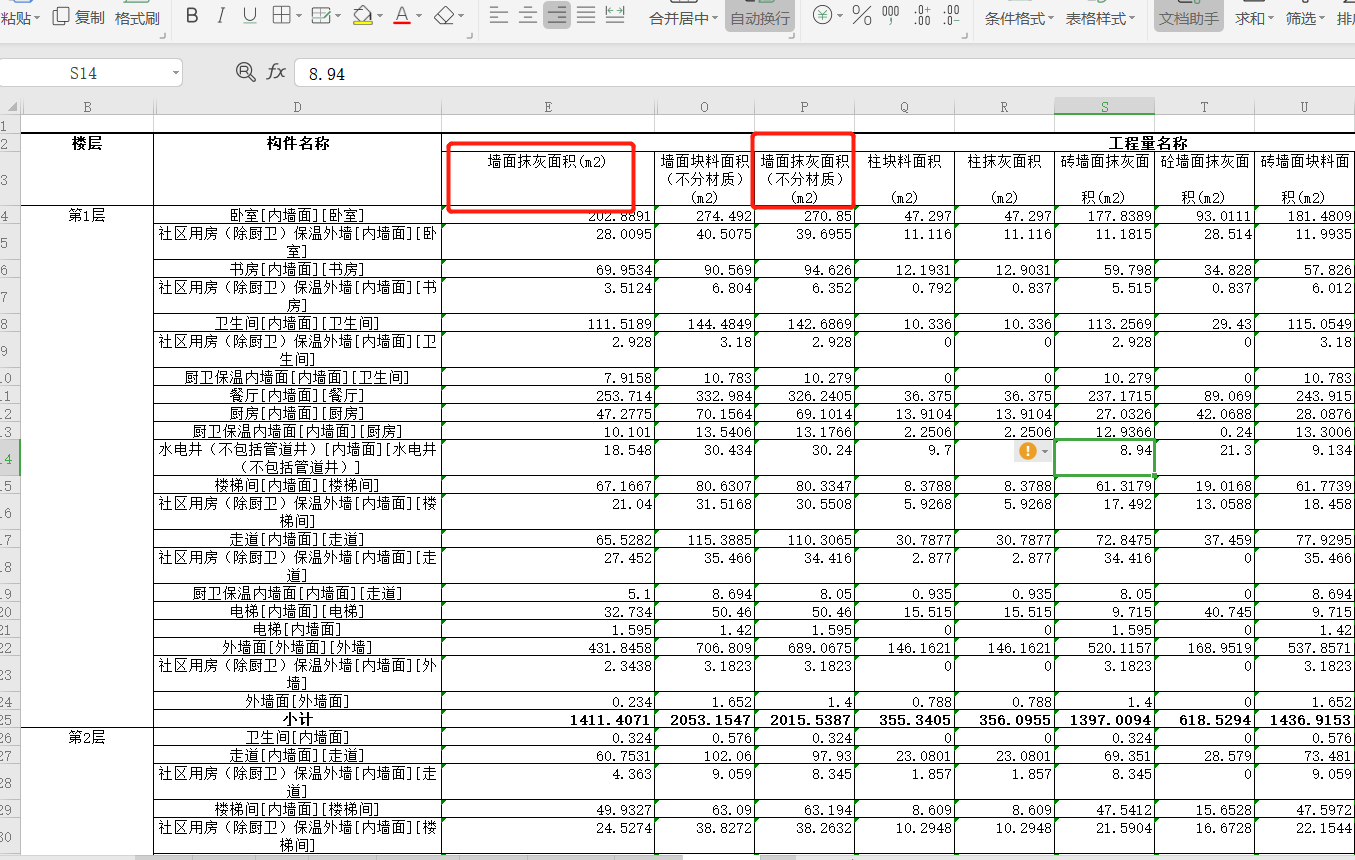Open the currency format dropdown arrow
Viewport: 1355px width, 860px height.
pyautogui.click(x=839, y=16)
